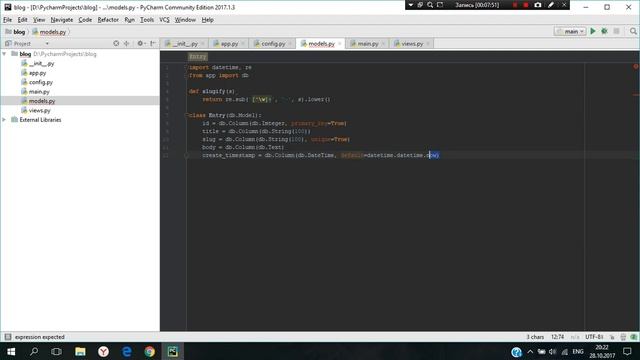Click line:column 12:74 indicator in status bar
Image resolution: width=640 pixels, height=360 pixels.
(x=557, y=337)
